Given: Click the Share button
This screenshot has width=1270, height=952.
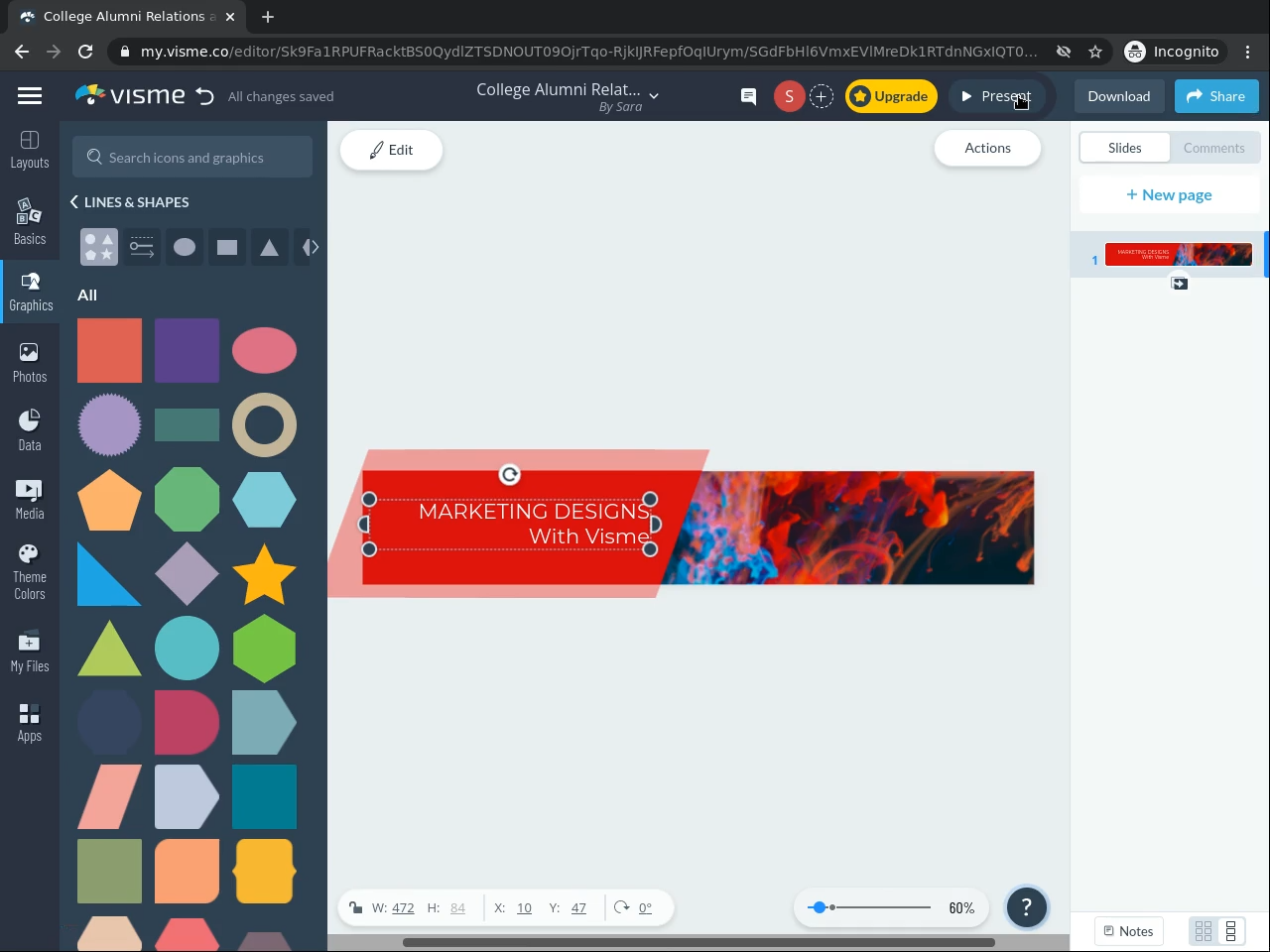Looking at the screenshot, I should tap(1216, 96).
